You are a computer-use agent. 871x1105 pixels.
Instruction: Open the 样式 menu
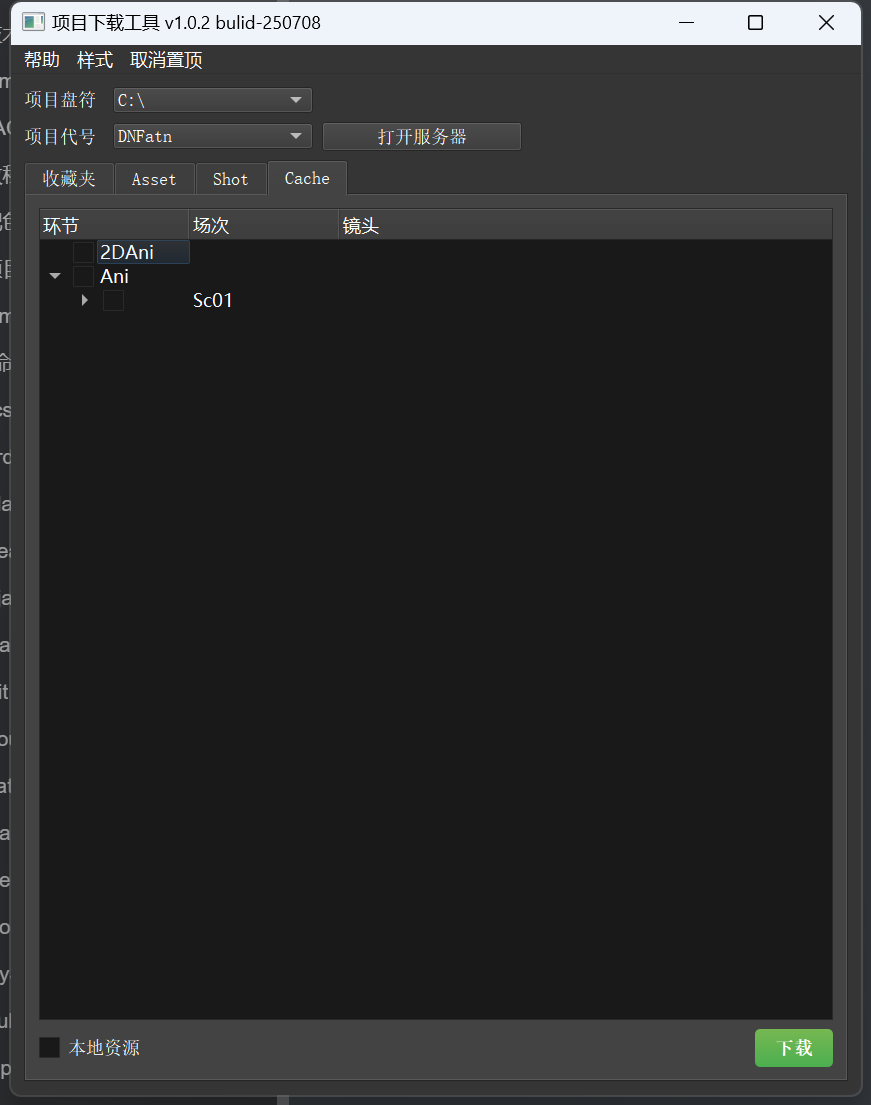pyautogui.click(x=94, y=60)
